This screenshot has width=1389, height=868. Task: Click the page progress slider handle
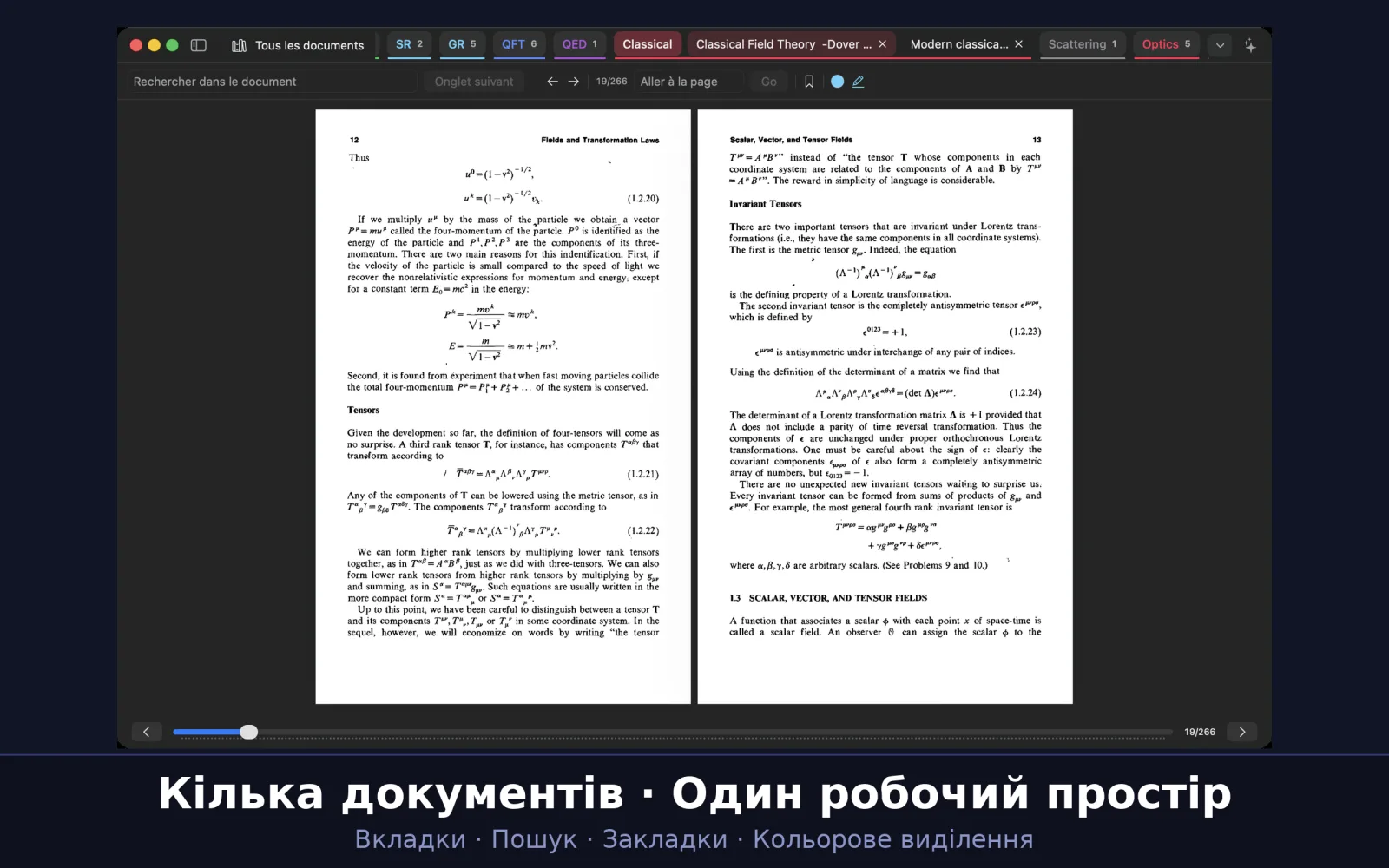(249, 732)
